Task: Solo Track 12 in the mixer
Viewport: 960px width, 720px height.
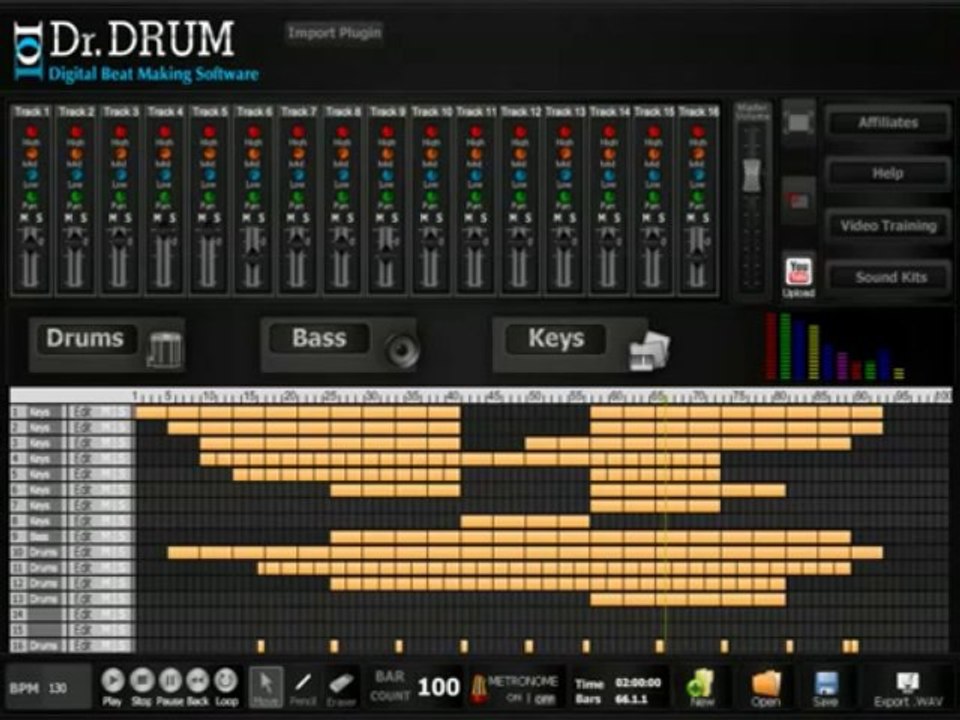Action: pyautogui.click(x=528, y=218)
